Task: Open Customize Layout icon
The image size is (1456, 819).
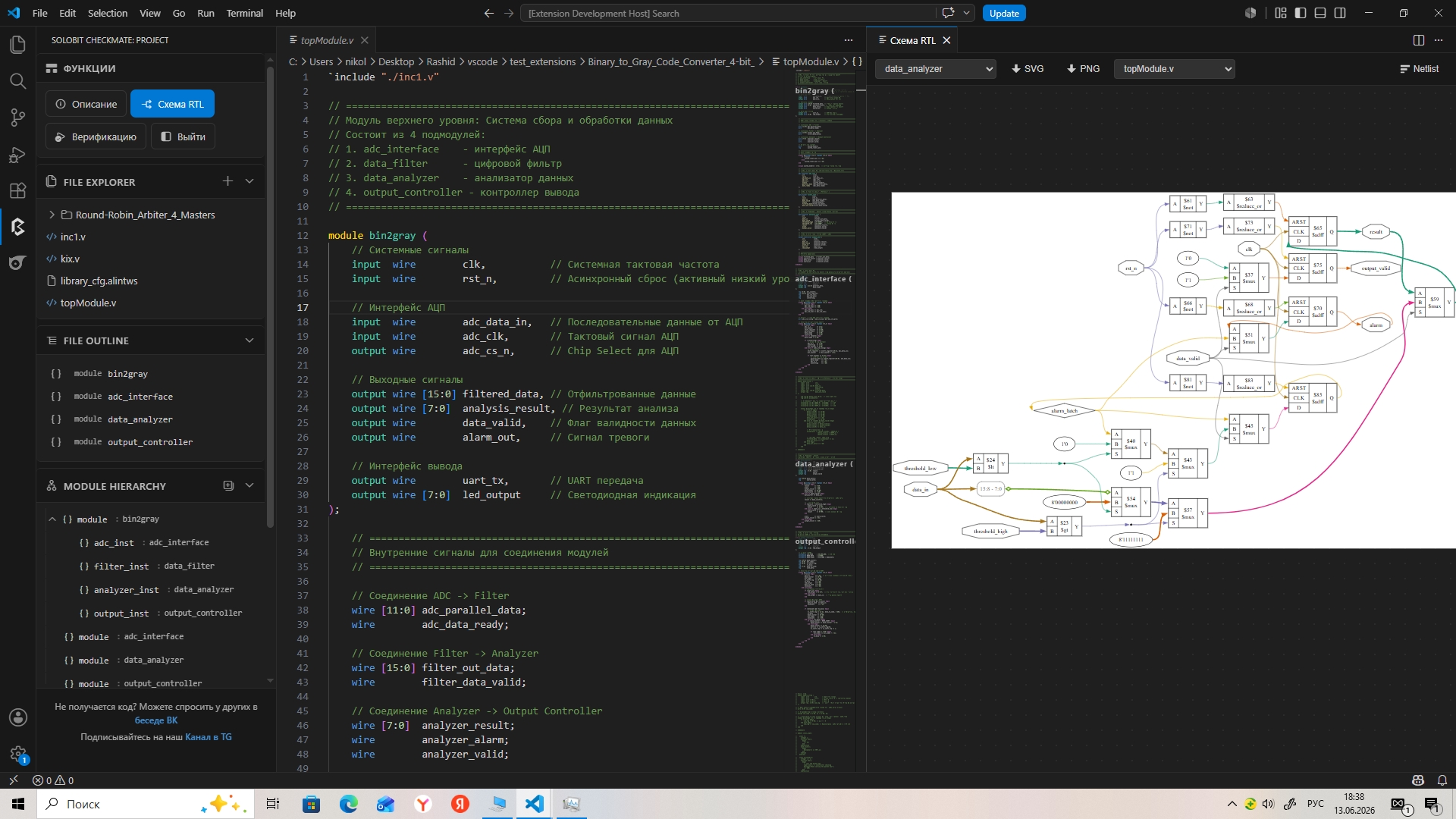Action: (x=1280, y=13)
